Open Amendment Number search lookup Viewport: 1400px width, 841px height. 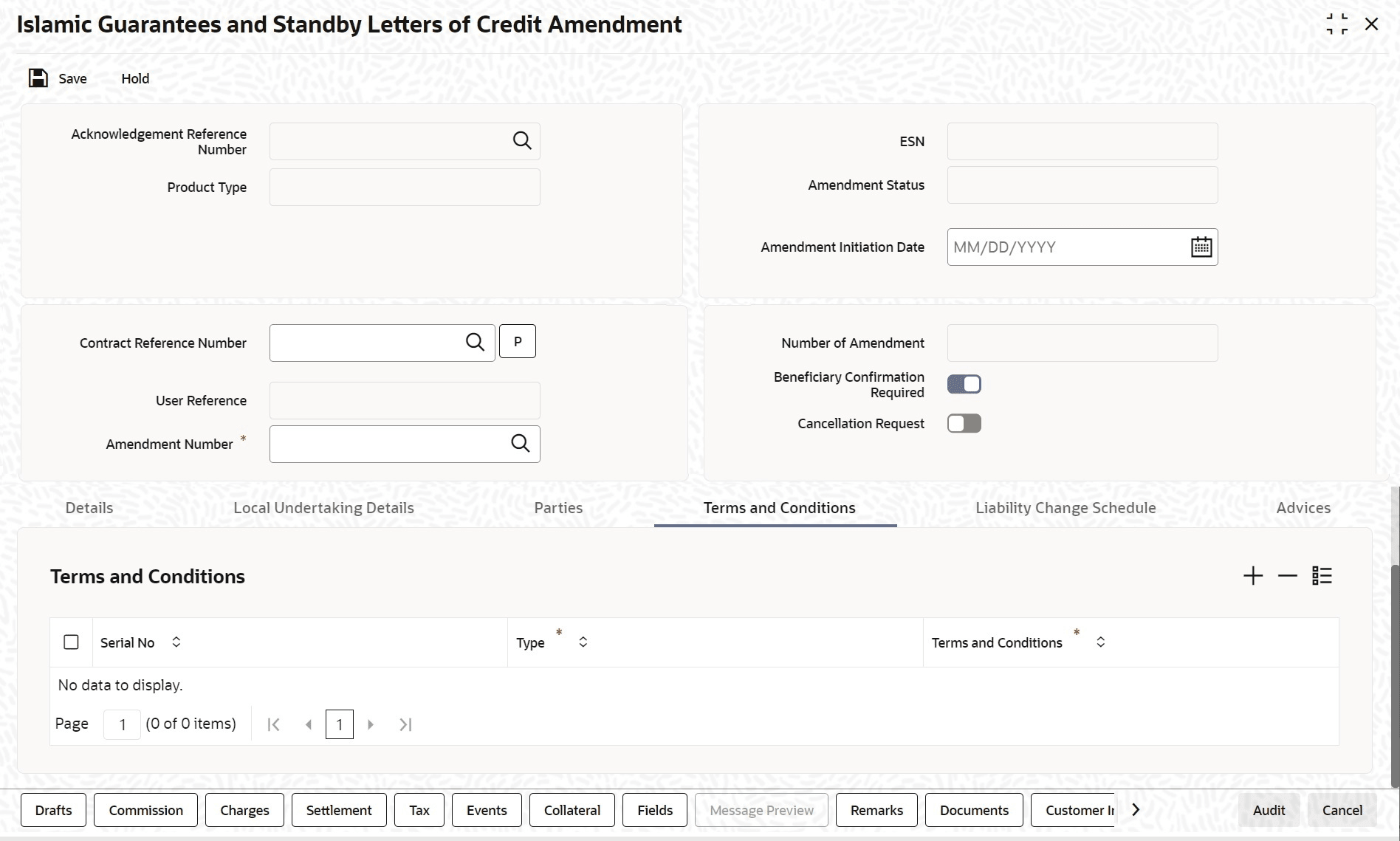pos(521,443)
